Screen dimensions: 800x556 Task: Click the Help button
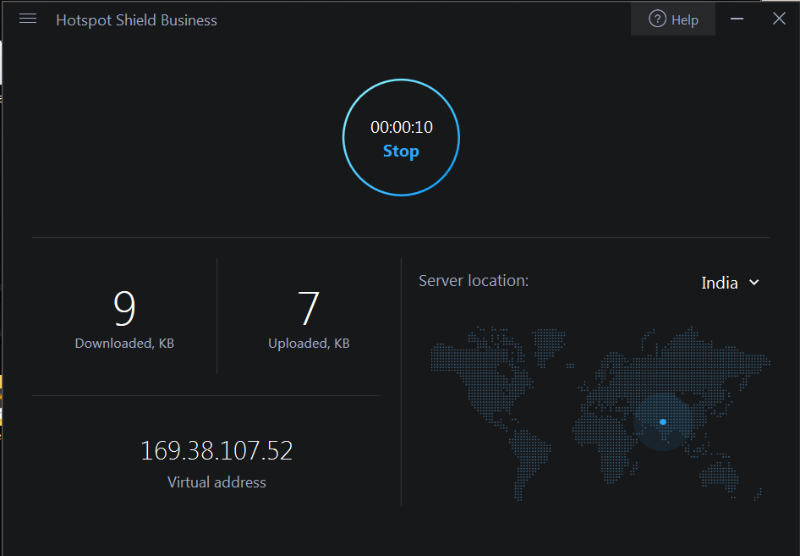click(673, 19)
